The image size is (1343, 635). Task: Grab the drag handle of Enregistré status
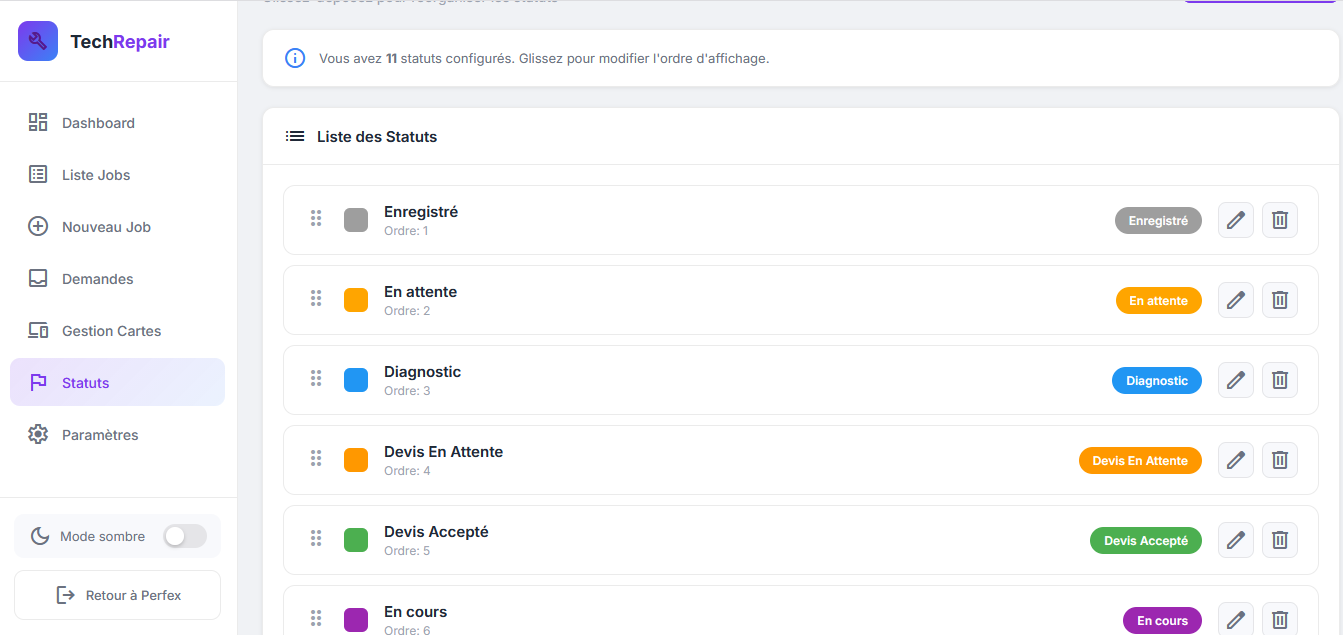316,217
